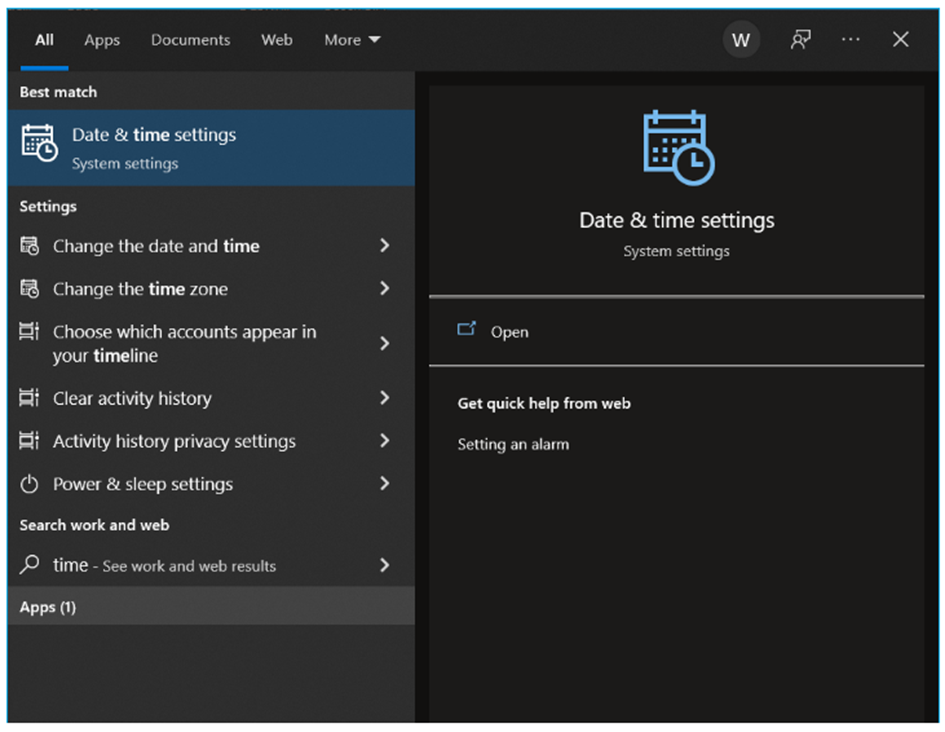Click the Power & sleep settings power icon
Image resolution: width=945 pixels, height=732 pixels.
click(29, 484)
